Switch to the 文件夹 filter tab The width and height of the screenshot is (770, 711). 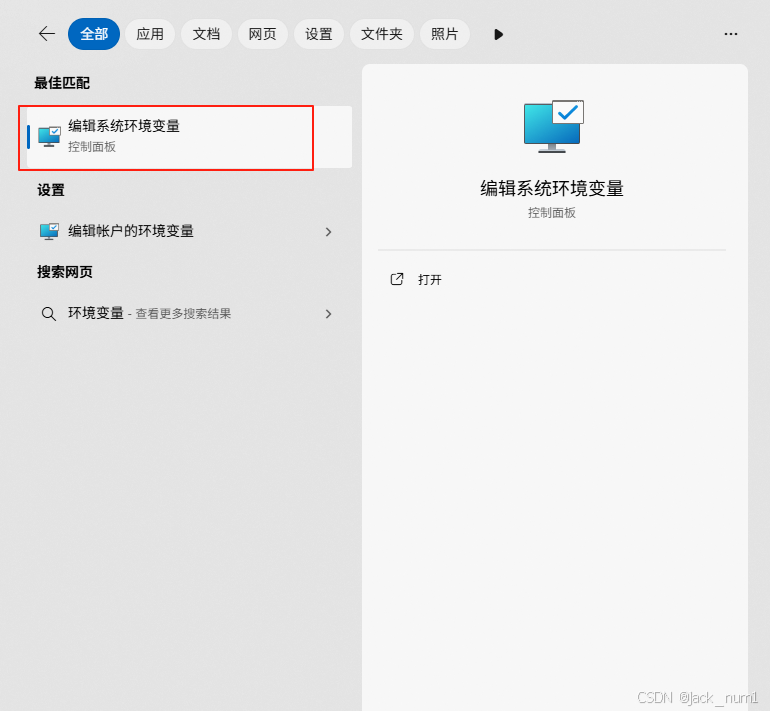click(x=382, y=34)
